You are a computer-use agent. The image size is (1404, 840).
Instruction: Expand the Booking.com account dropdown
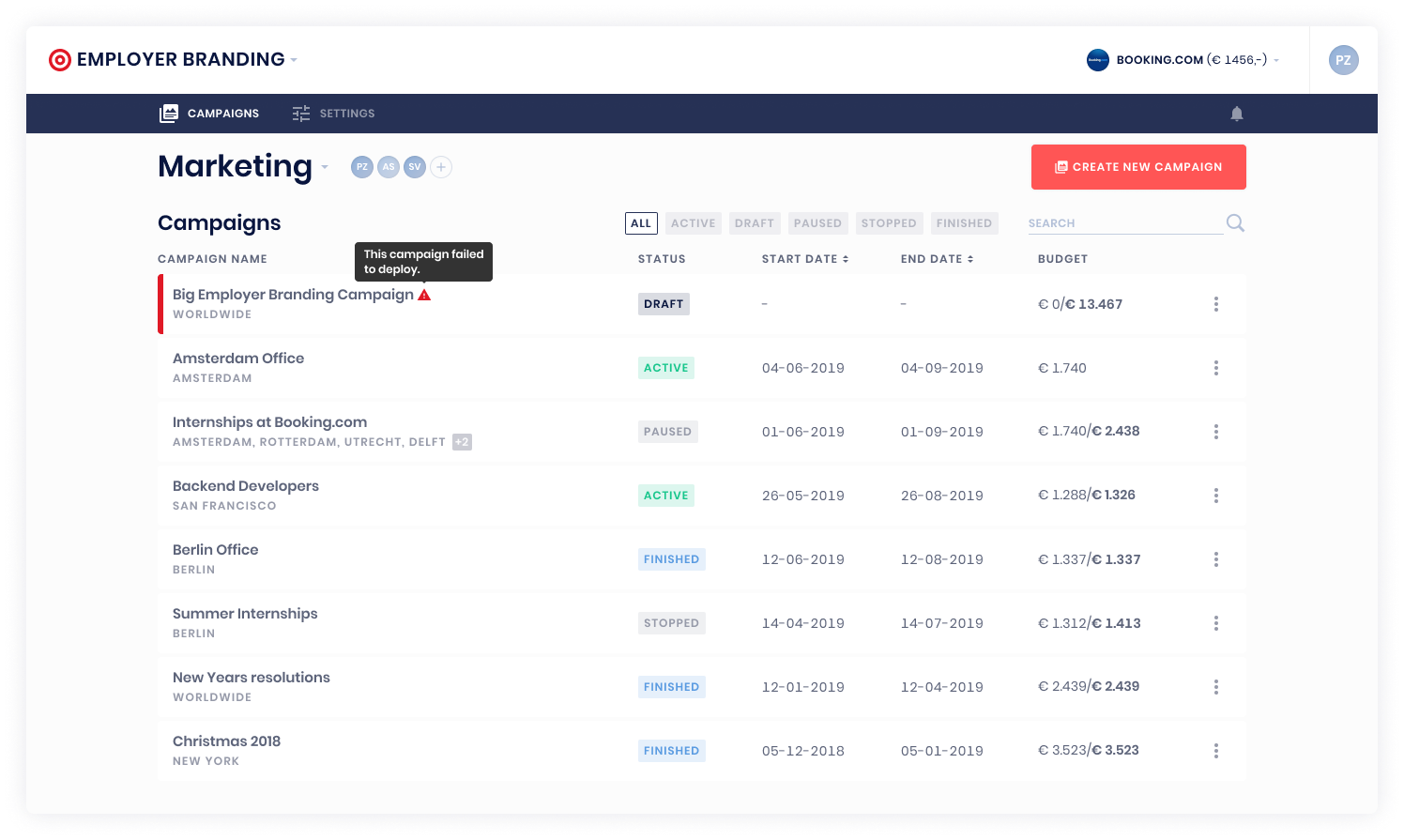coord(1276,60)
